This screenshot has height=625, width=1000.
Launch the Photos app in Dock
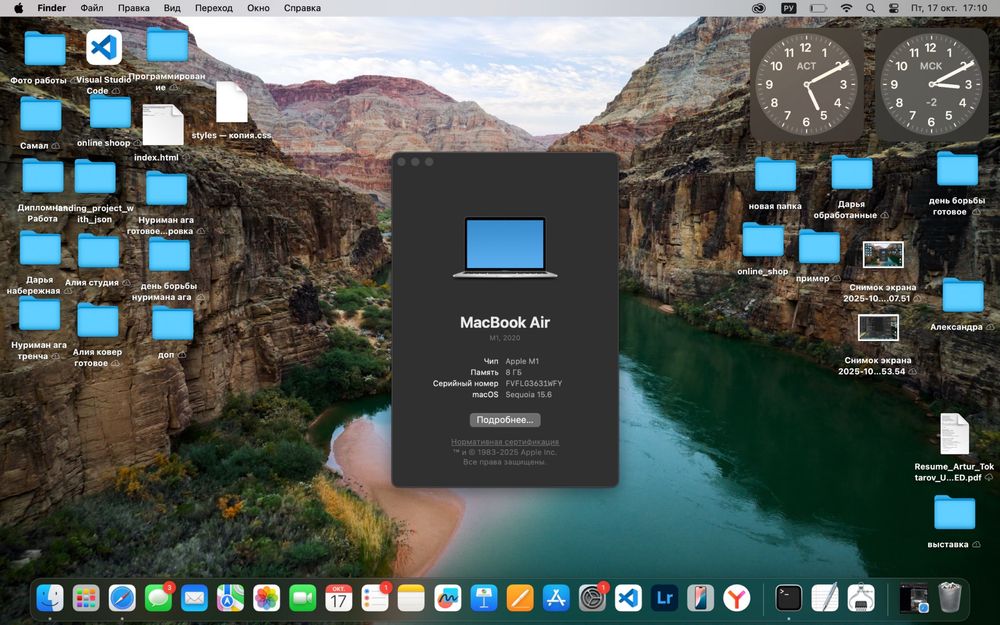pyautogui.click(x=267, y=598)
